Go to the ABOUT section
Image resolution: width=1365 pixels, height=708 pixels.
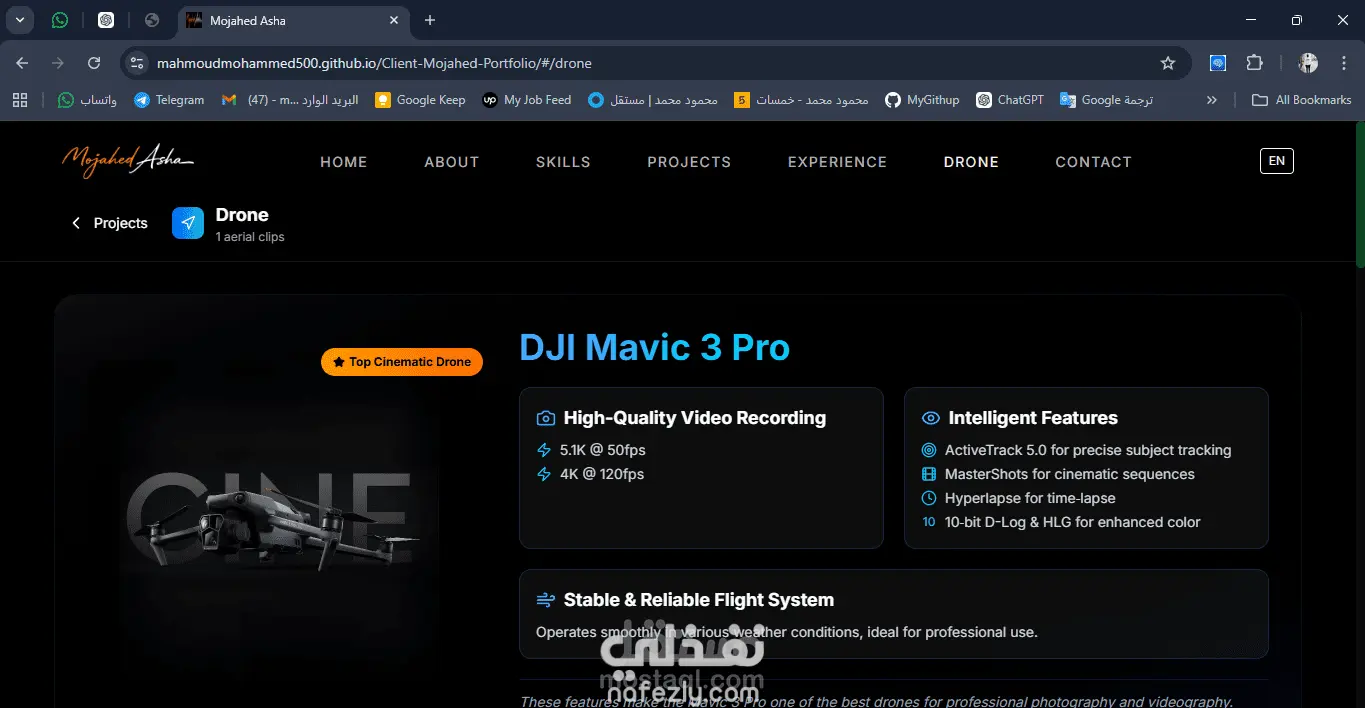pyautogui.click(x=452, y=162)
